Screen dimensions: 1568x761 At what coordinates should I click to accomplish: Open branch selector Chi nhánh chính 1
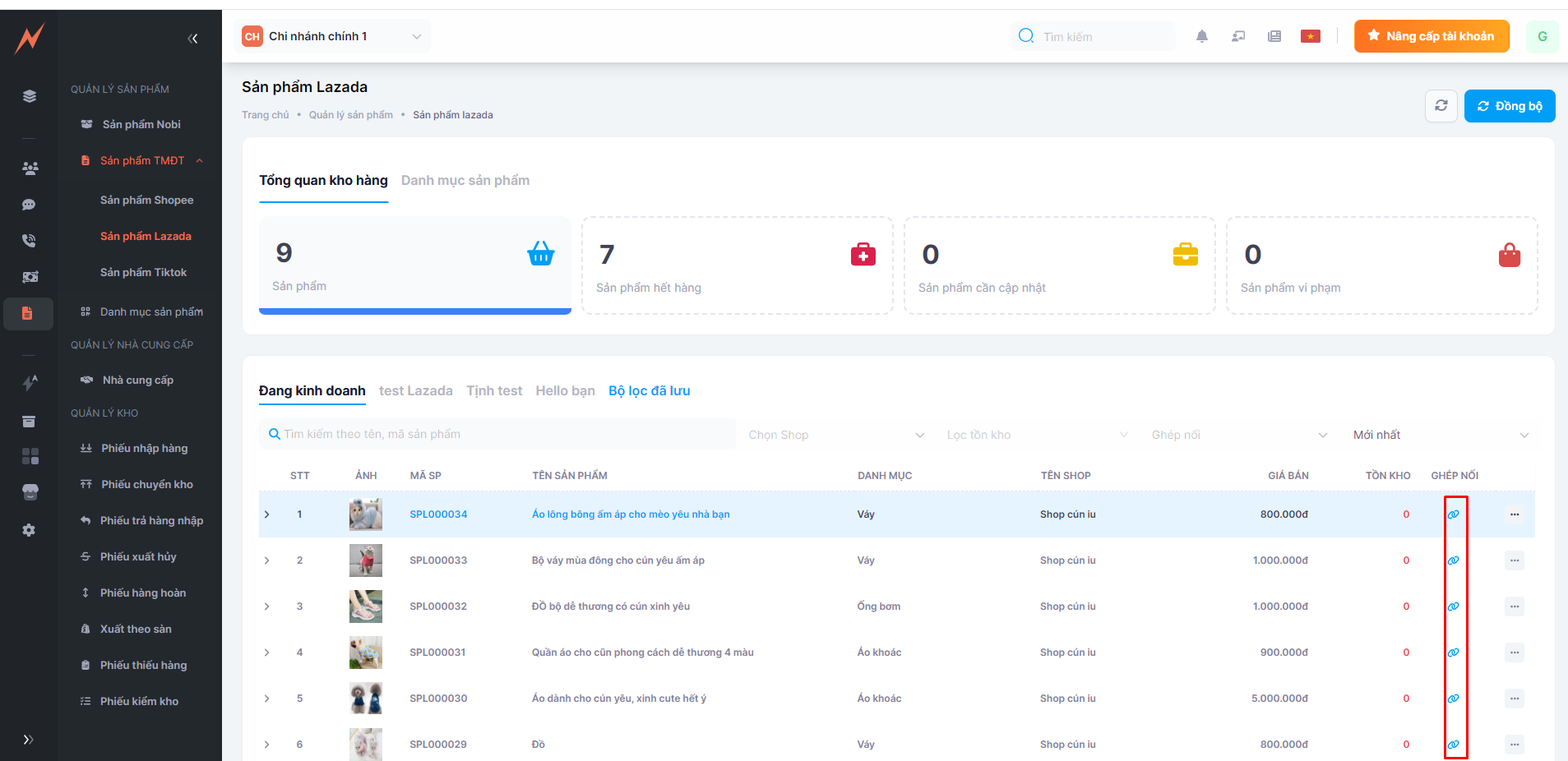332,36
